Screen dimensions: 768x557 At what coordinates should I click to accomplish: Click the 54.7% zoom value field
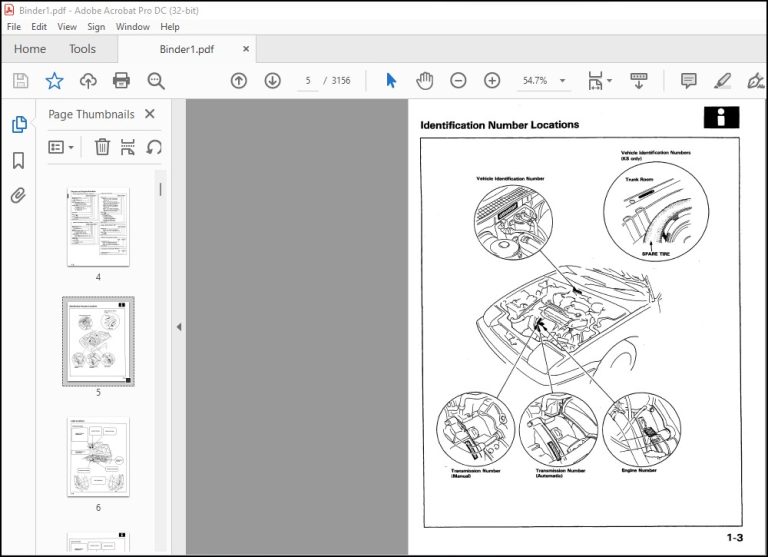click(535, 80)
